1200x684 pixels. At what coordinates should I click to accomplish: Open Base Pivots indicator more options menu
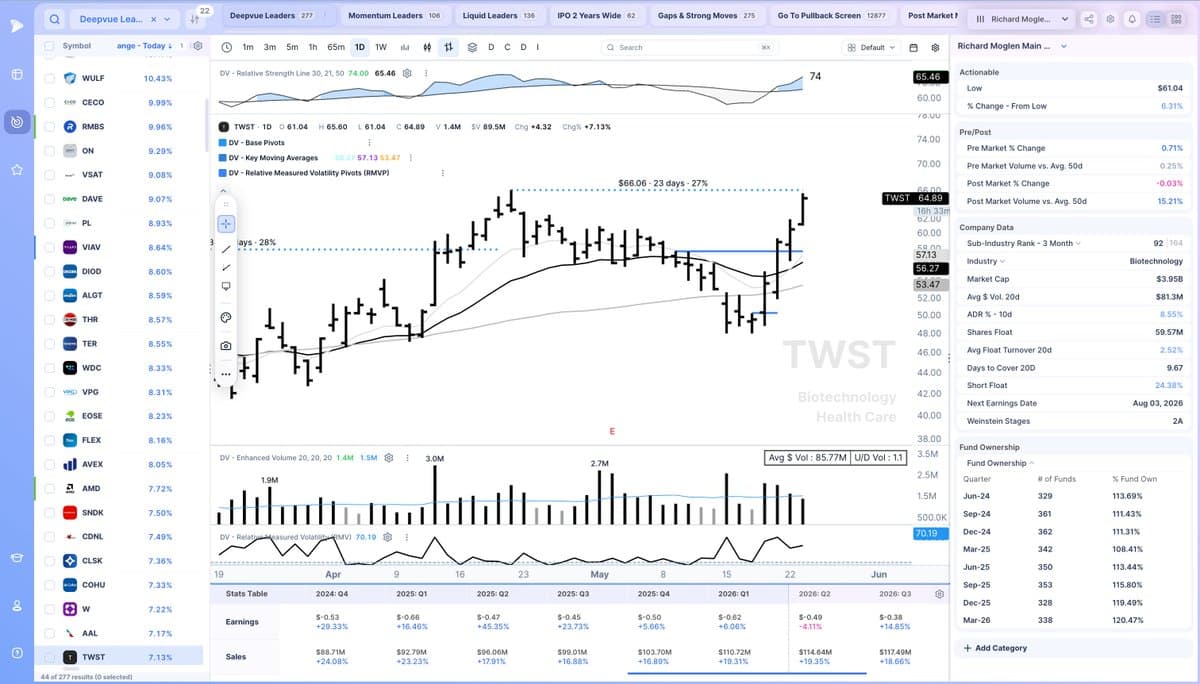click(370, 143)
